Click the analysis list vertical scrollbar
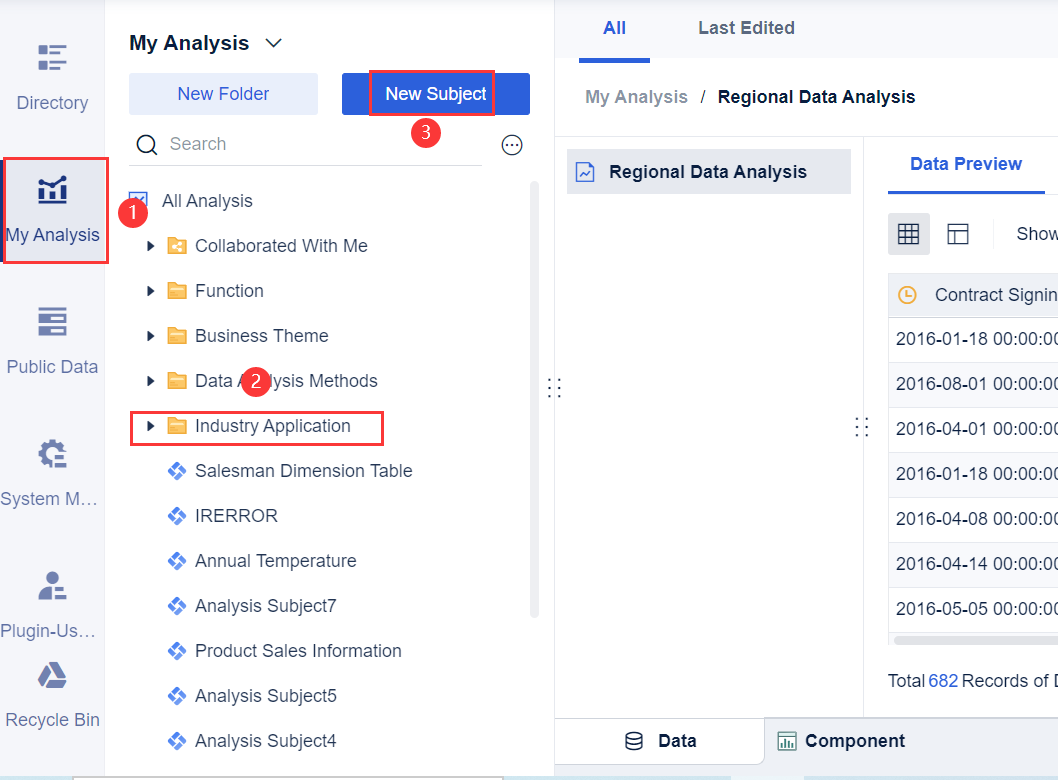Viewport: 1058px width, 780px height. [534, 400]
